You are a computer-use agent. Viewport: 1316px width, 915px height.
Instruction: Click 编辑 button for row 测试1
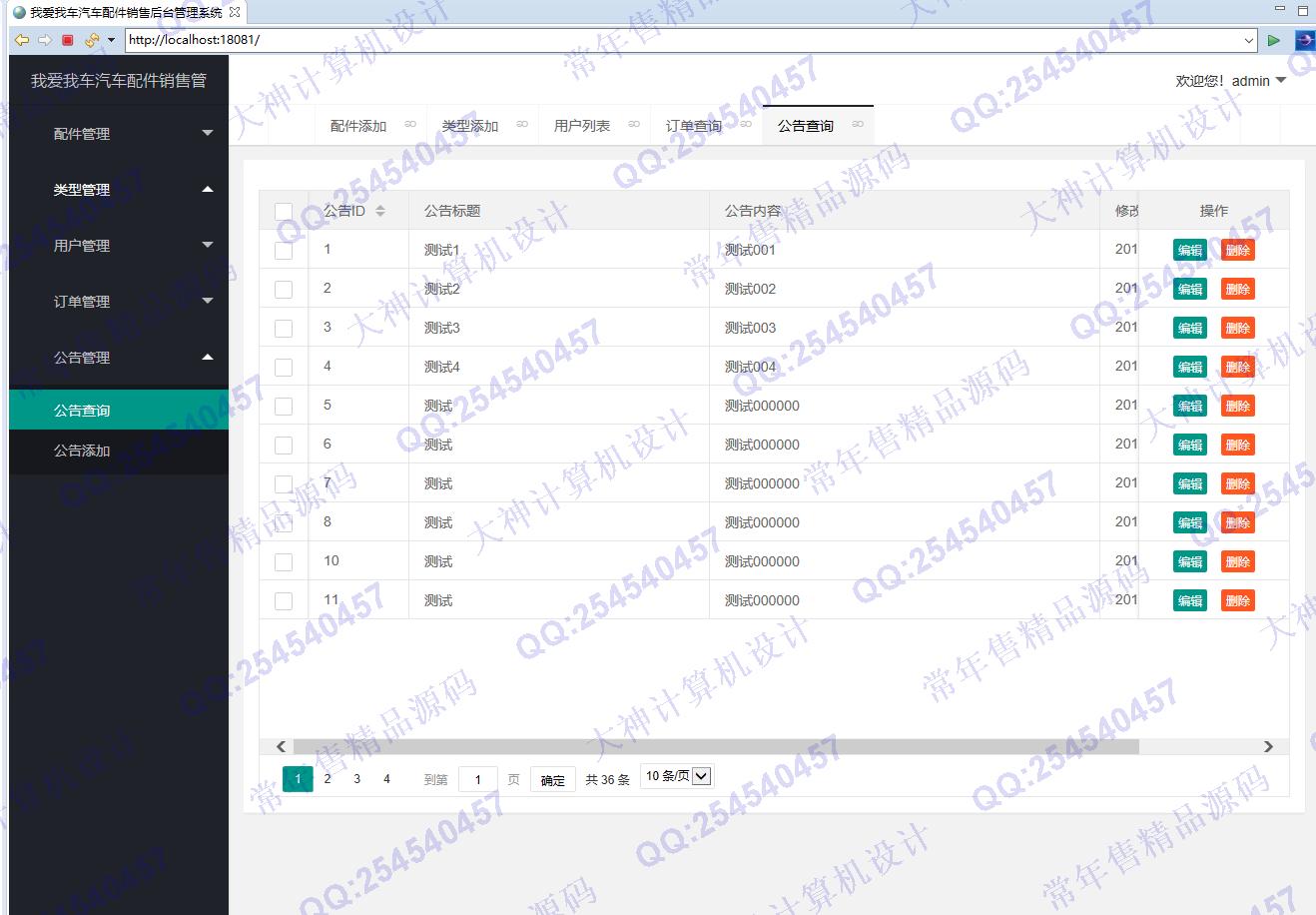point(1190,251)
